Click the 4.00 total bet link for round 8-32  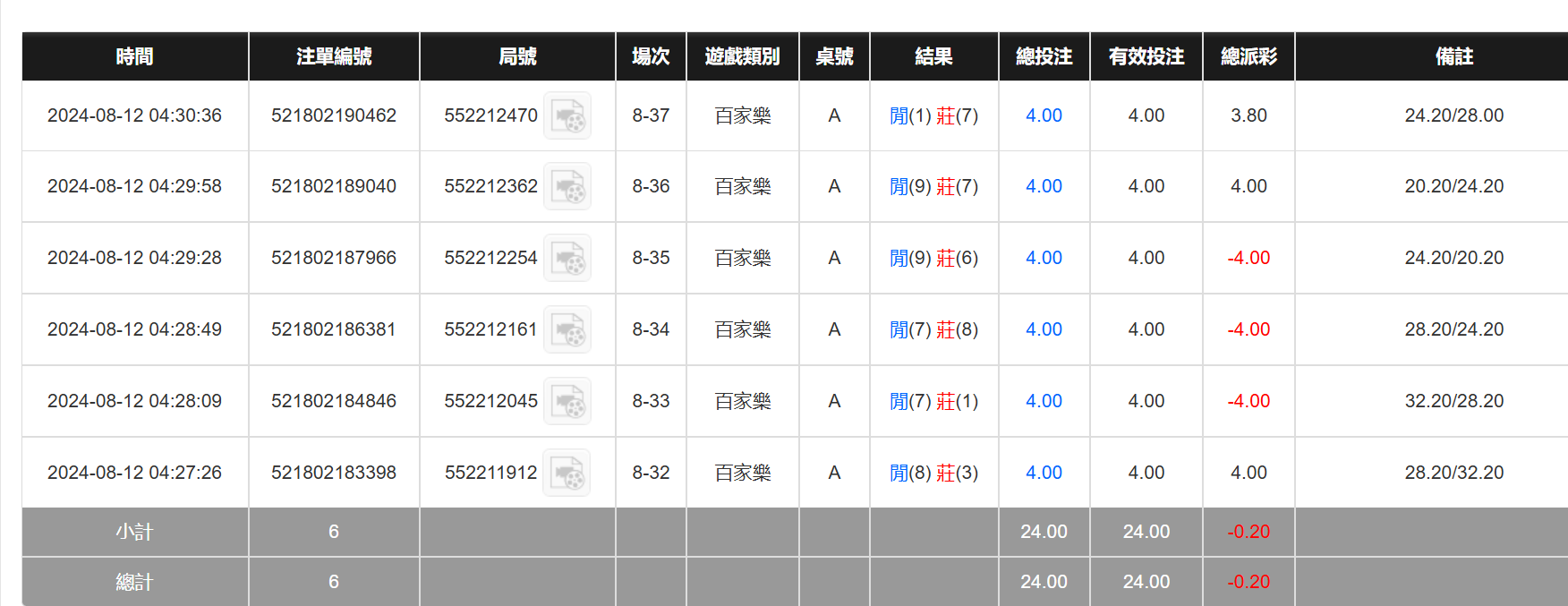[1044, 473]
